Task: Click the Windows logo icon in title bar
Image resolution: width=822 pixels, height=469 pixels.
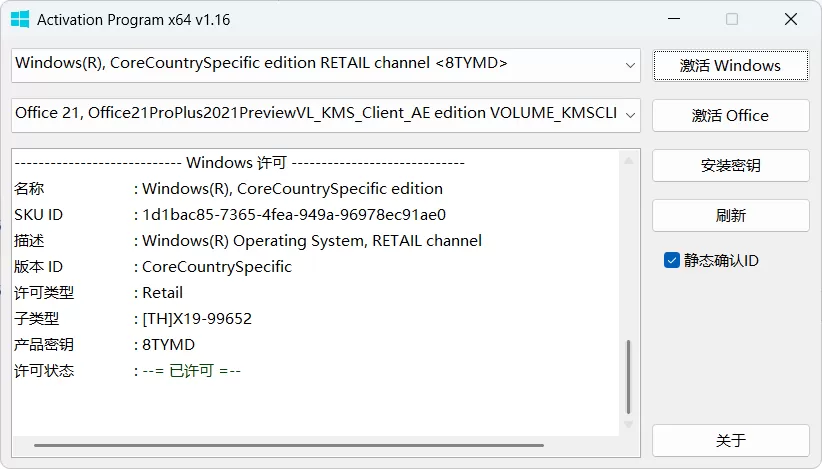Action: 20,19
